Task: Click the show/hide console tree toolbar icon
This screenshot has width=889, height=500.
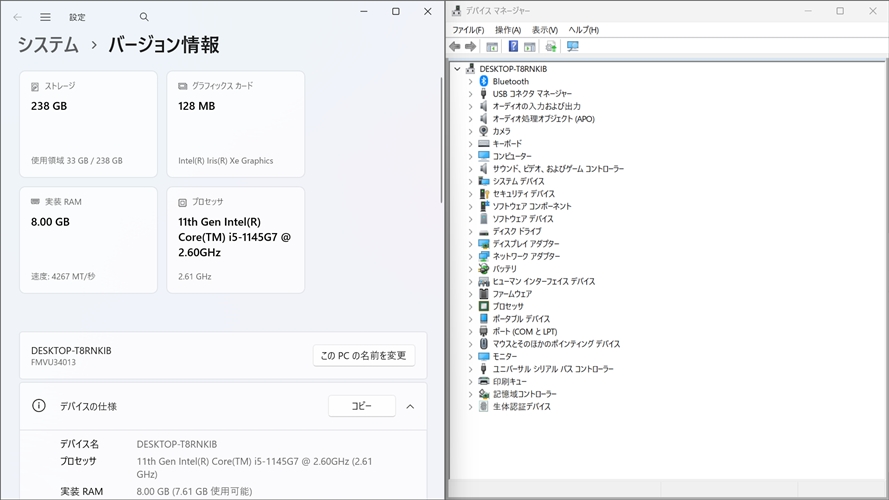Action: [x=492, y=46]
